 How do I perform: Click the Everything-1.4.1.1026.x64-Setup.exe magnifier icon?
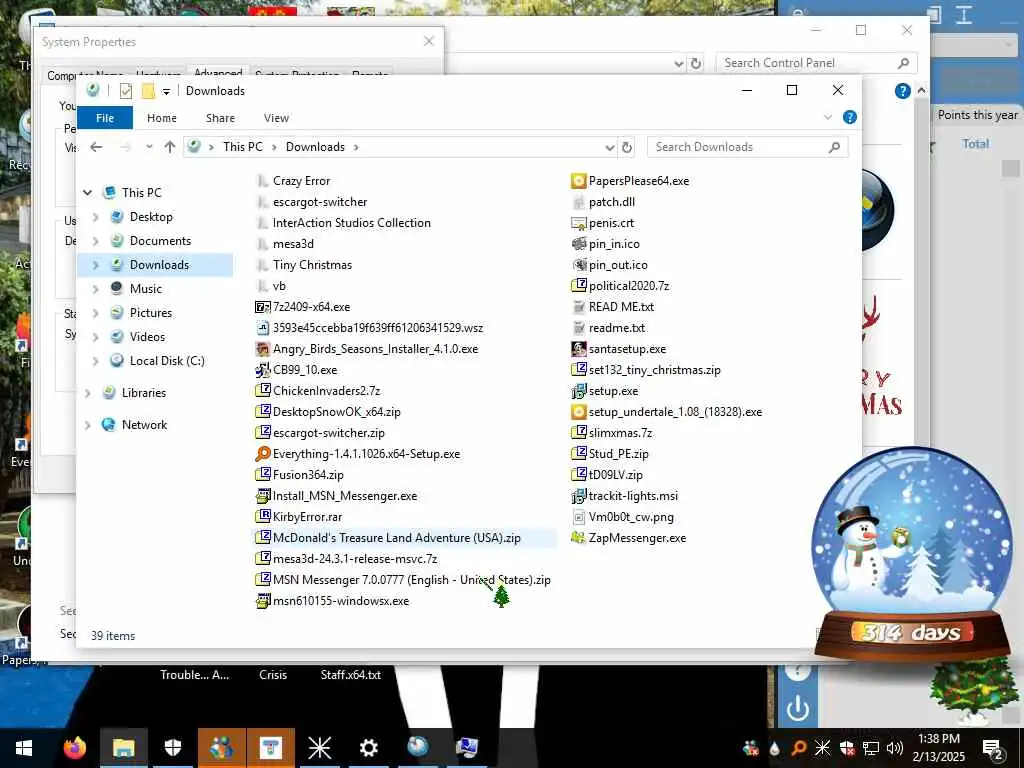tap(263, 453)
